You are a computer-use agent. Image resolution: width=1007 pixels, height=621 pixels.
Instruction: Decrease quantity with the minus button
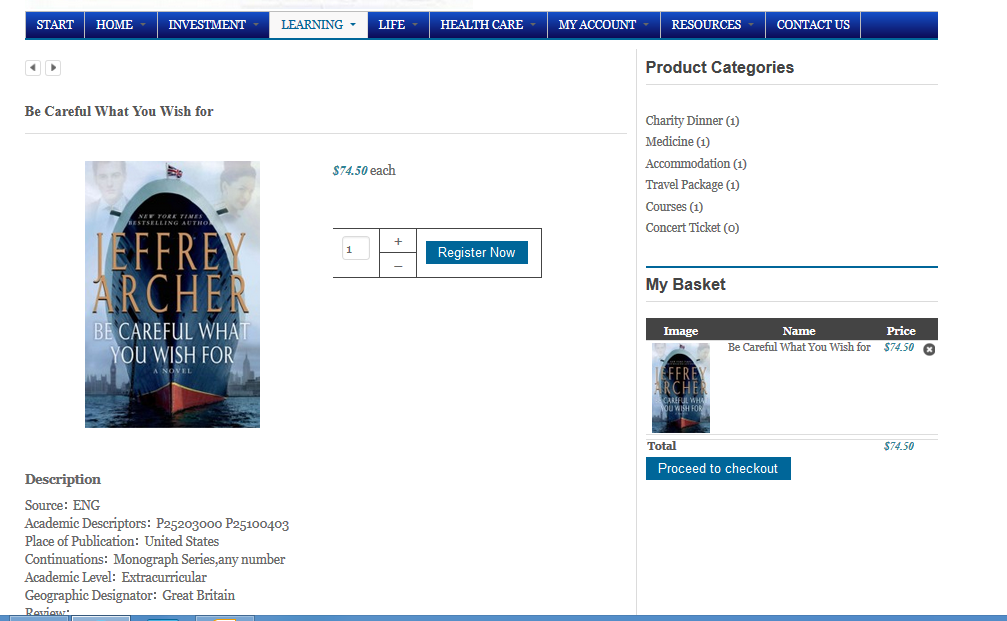[398, 266]
